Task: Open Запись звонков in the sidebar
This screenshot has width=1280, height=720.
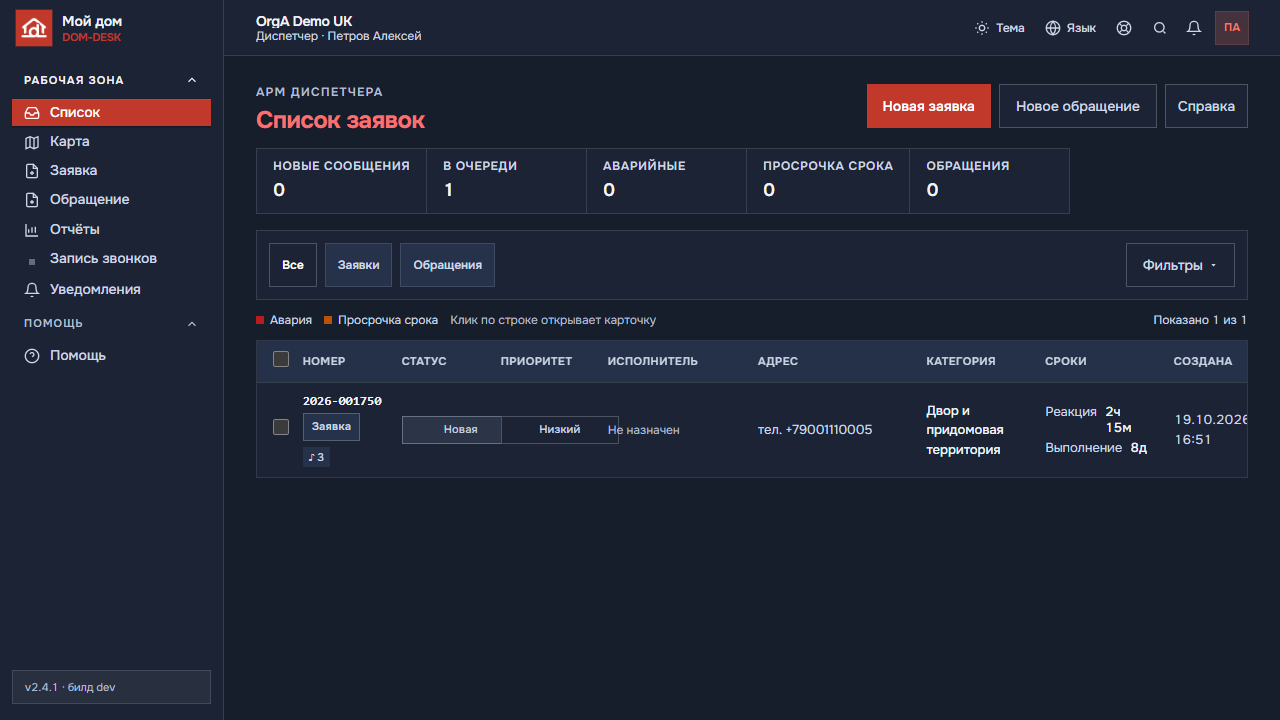Action: [x=111, y=259]
